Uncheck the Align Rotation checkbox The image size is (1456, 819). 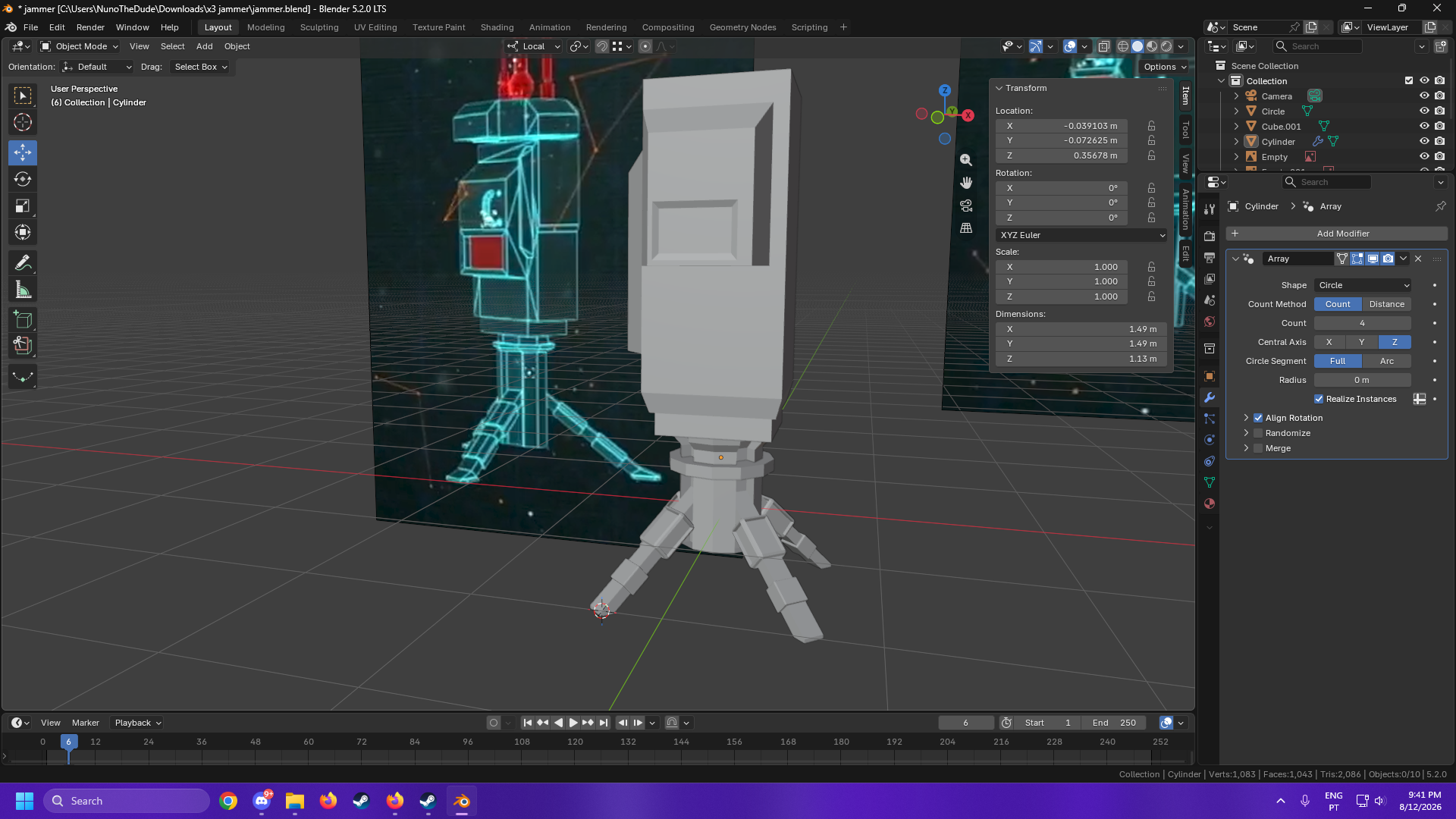tap(1258, 418)
